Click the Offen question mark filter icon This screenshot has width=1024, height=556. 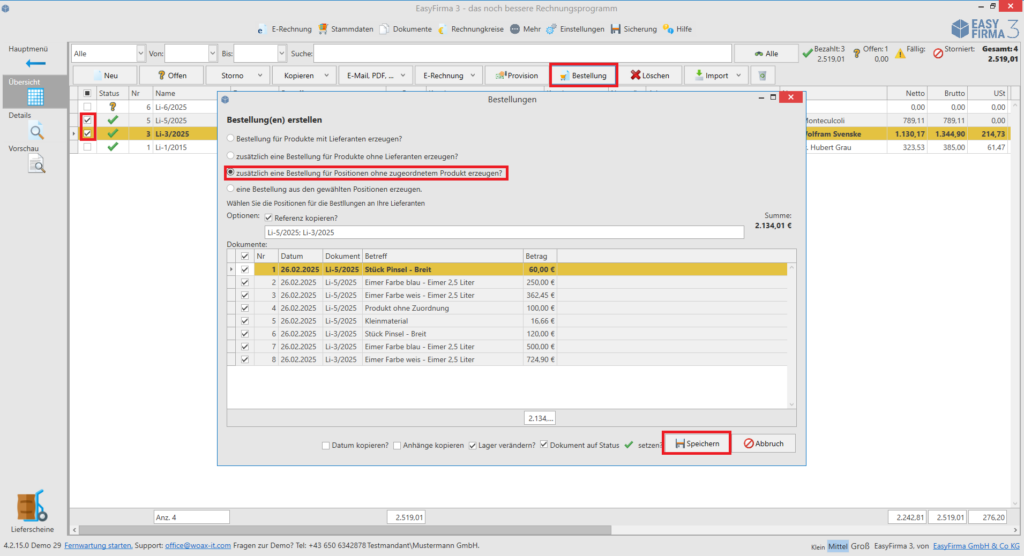pyautogui.click(x=856, y=54)
